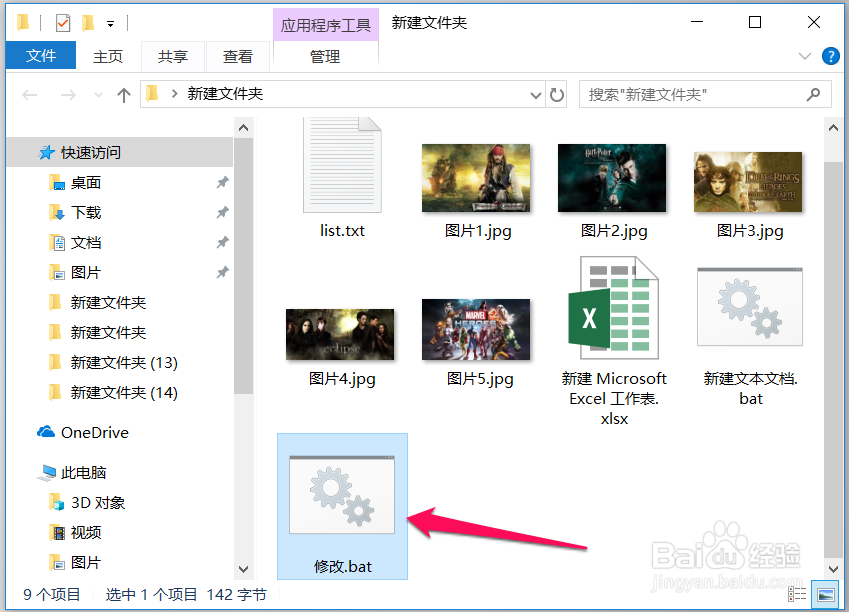The image size is (849, 612).
Task: Click the 修改.bat file name label
Action: pos(343,567)
